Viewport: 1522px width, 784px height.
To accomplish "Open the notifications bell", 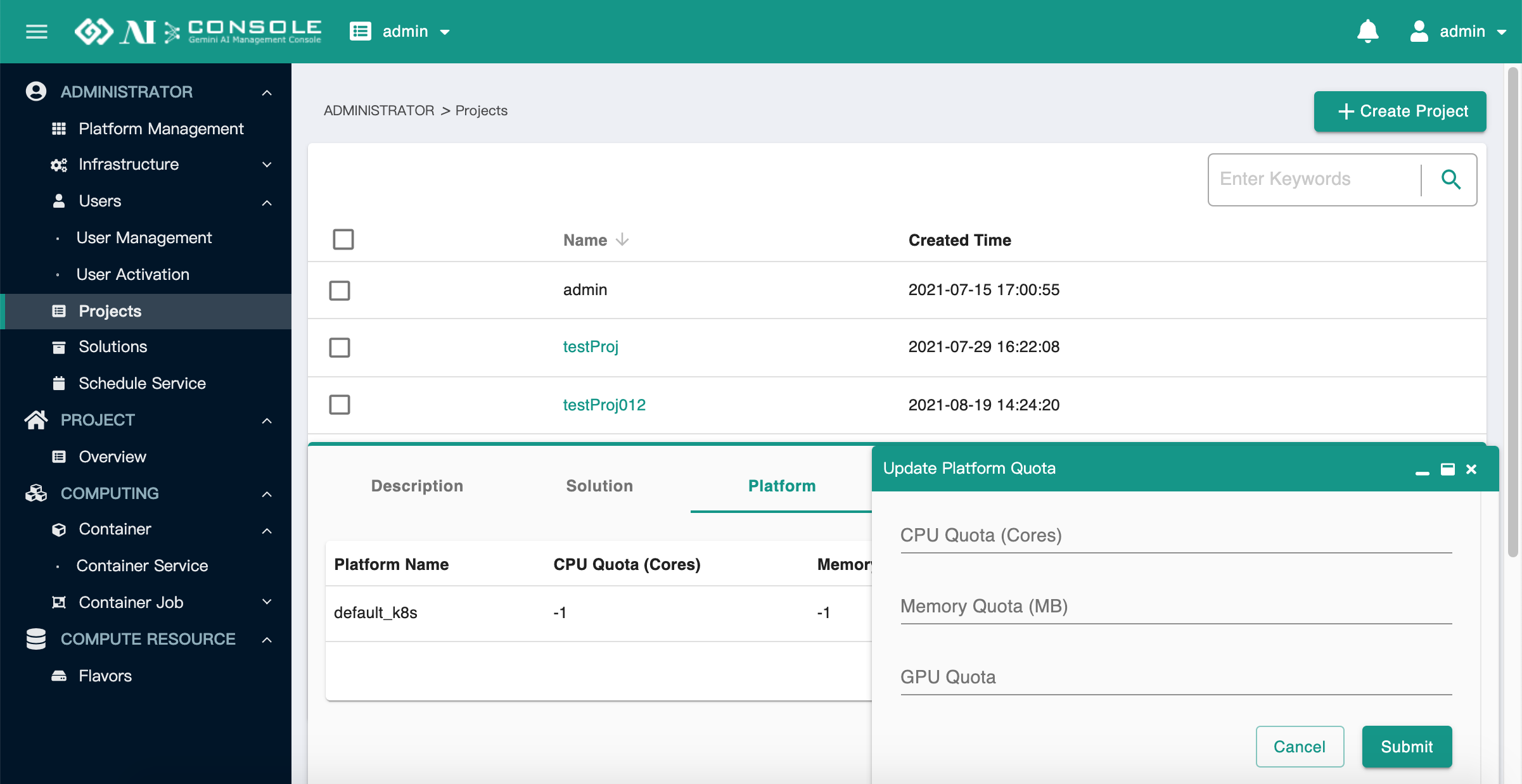I will 1367,32.
